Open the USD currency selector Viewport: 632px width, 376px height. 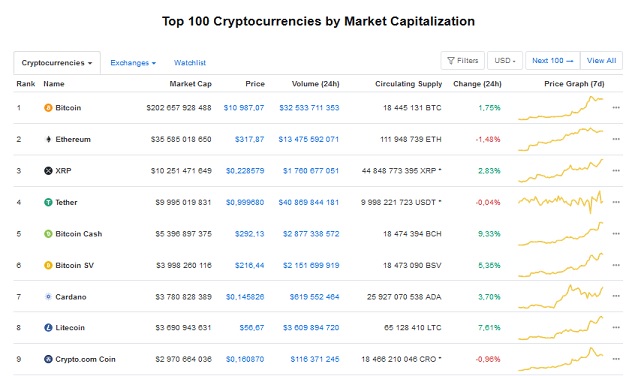505,60
